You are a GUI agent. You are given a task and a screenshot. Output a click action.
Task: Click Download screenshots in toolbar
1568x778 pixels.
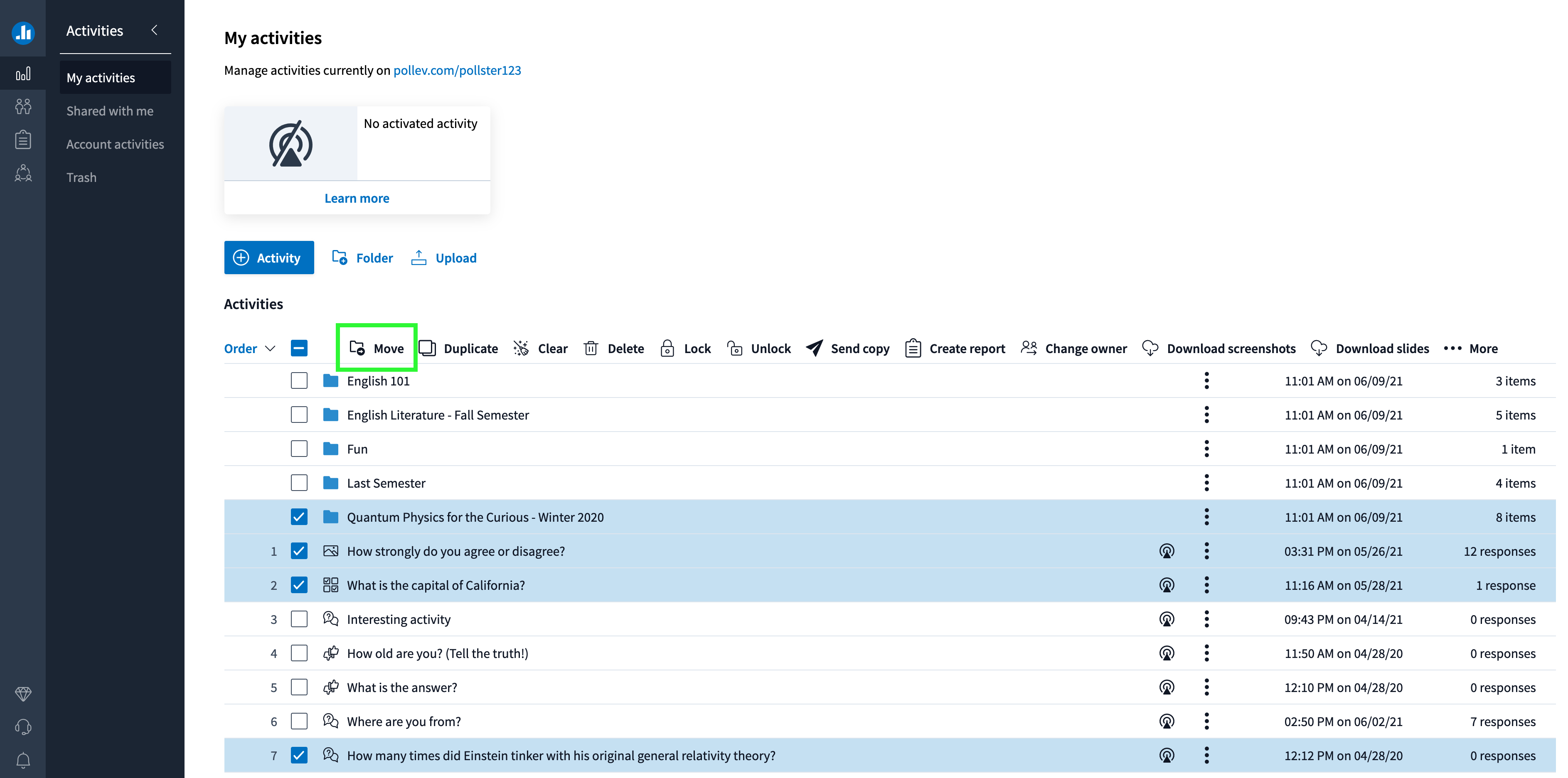1218,349
